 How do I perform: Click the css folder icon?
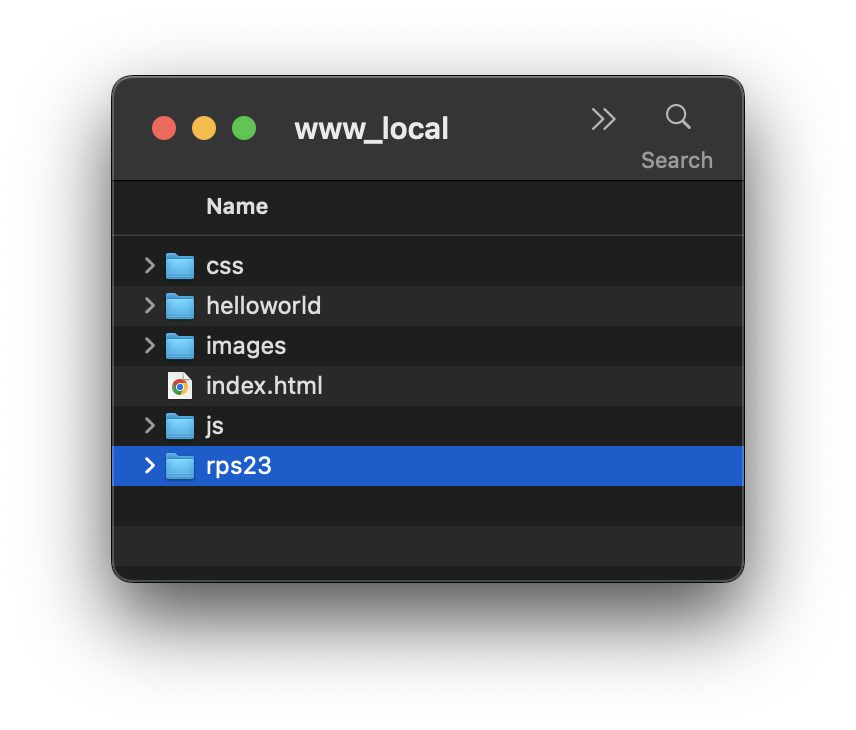pos(180,266)
